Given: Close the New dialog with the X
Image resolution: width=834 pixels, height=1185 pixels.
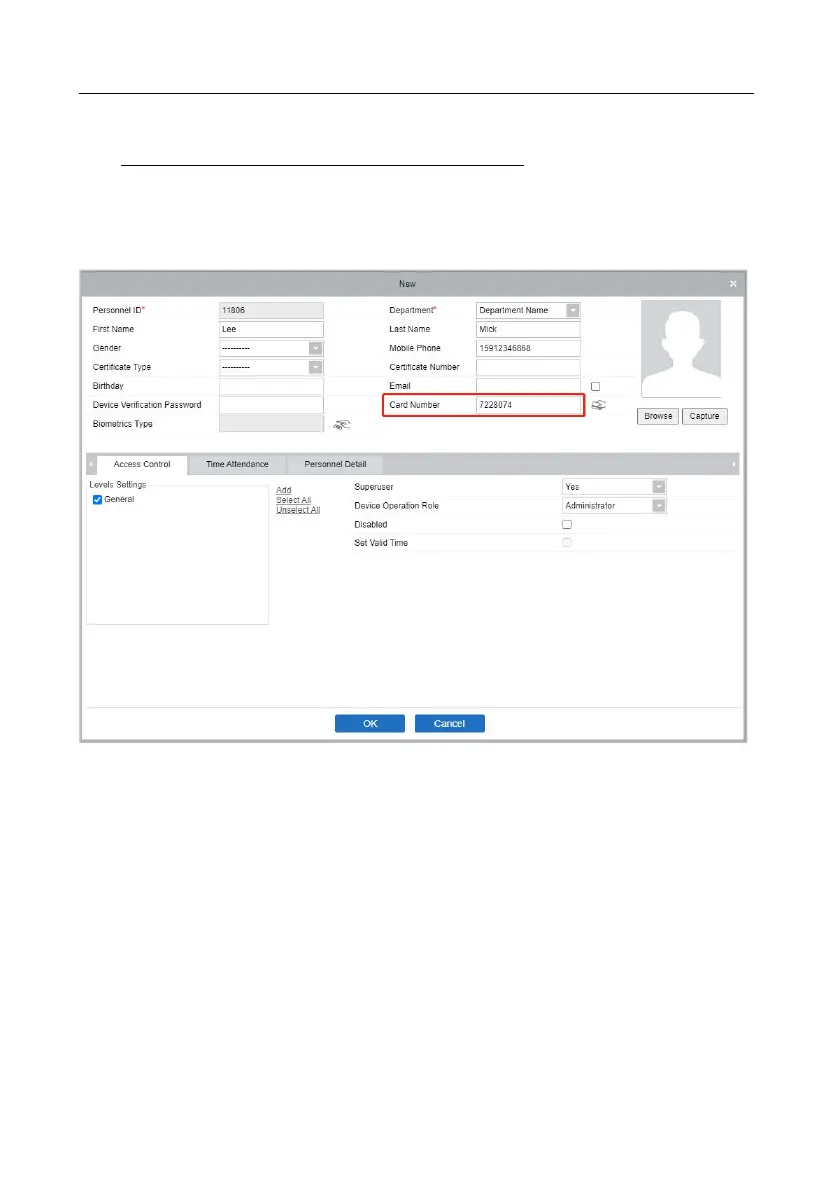Looking at the screenshot, I should 733,284.
